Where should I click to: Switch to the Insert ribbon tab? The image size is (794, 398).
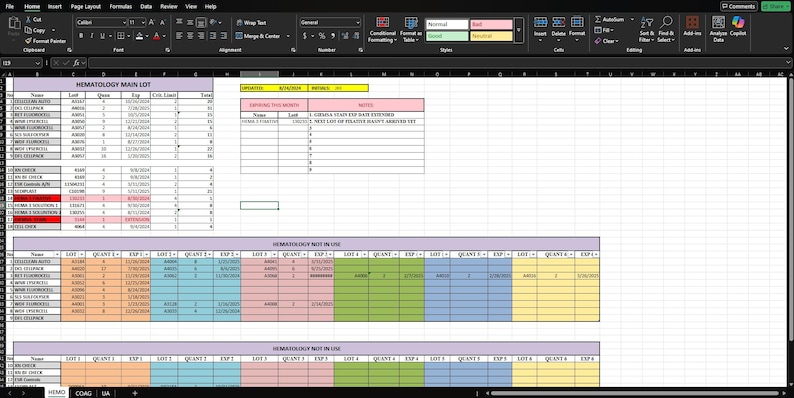(55, 7)
